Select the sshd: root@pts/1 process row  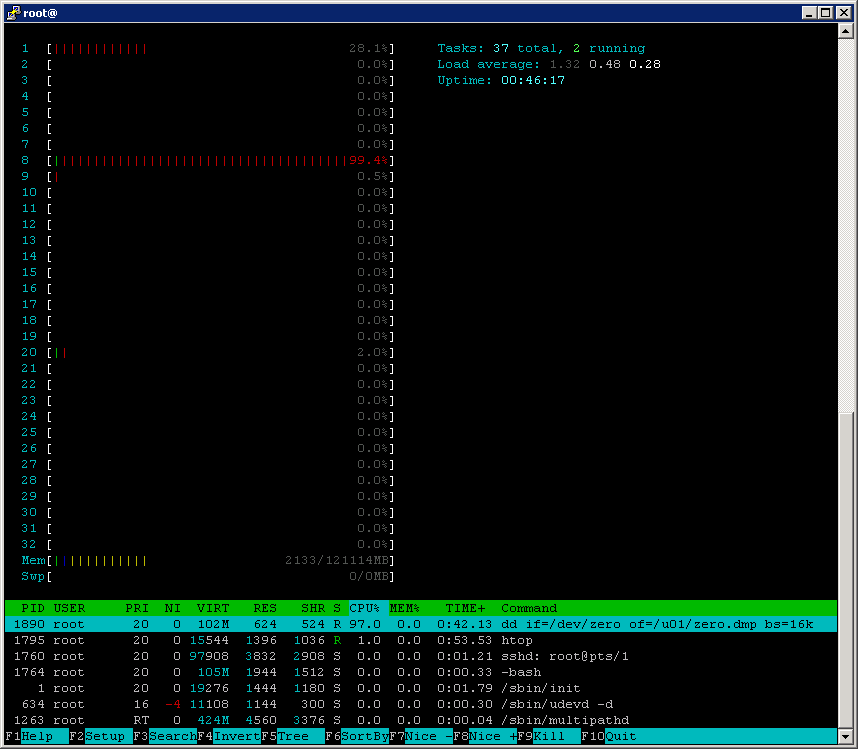421,656
